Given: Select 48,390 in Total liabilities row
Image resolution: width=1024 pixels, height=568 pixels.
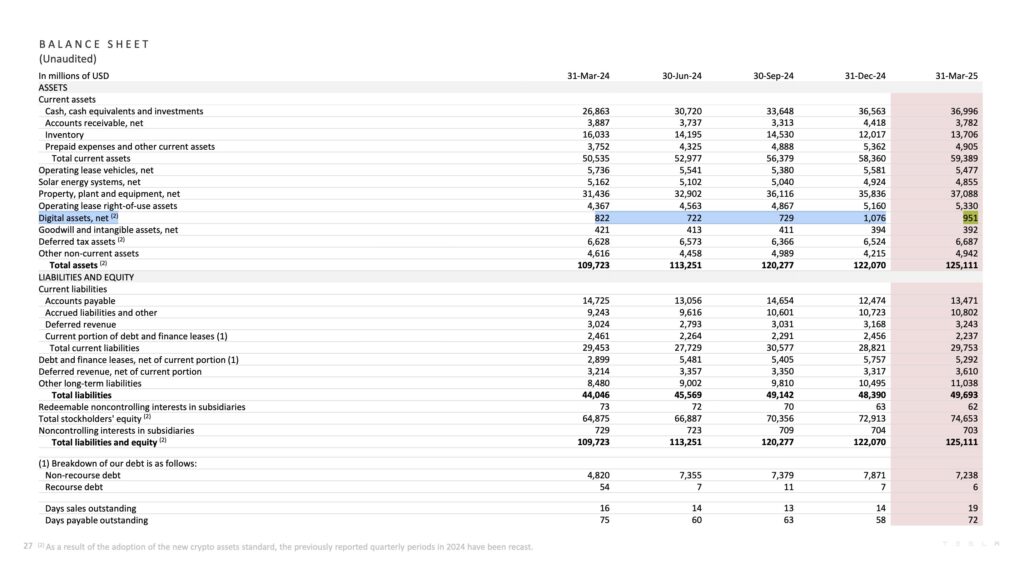Looking at the screenshot, I should point(872,395).
